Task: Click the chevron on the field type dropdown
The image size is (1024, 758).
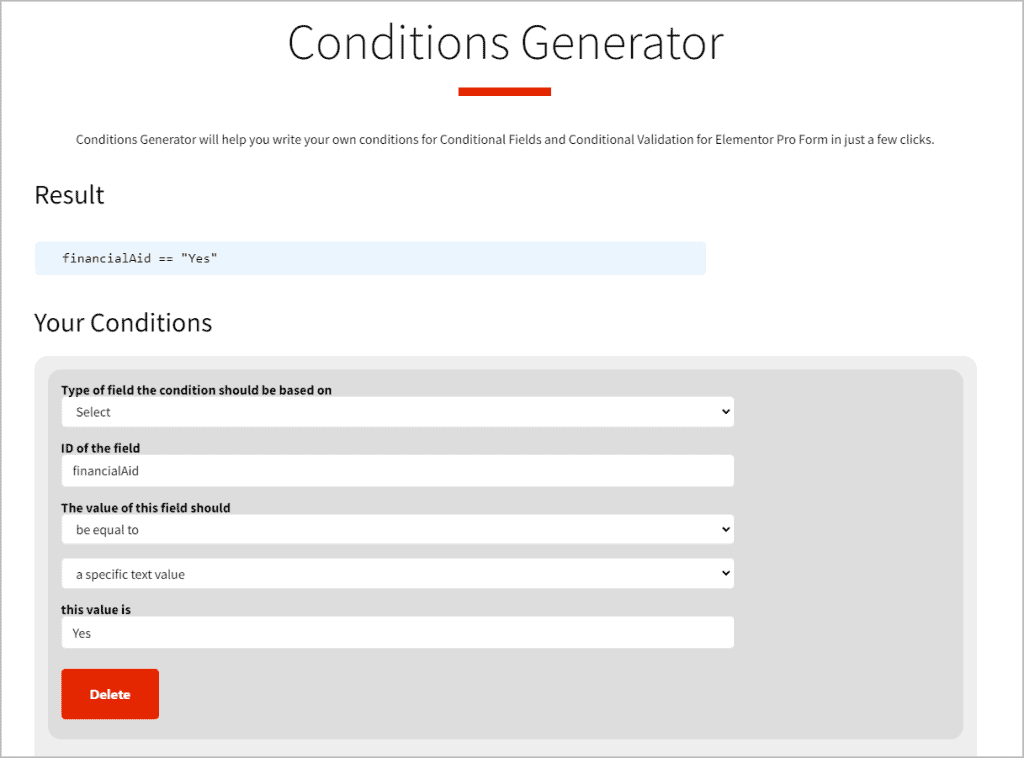Action: (724, 411)
